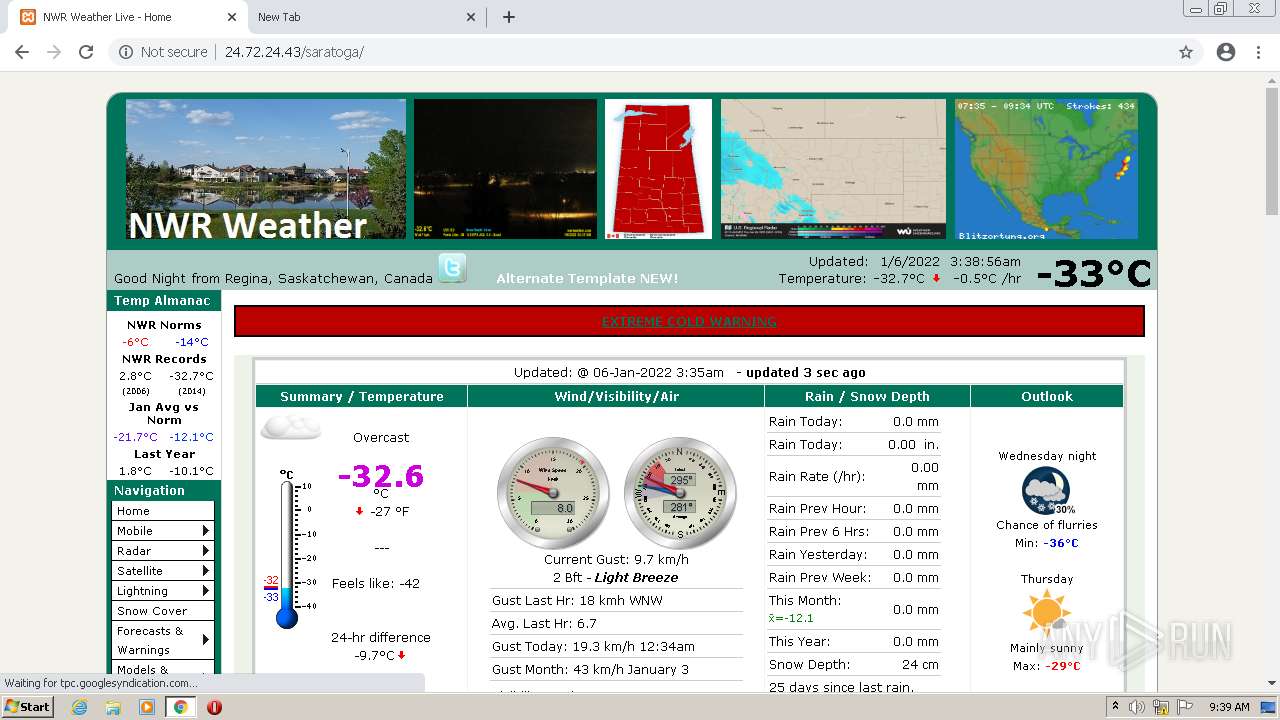Click the -32.6 current temperature reading

tap(381, 475)
